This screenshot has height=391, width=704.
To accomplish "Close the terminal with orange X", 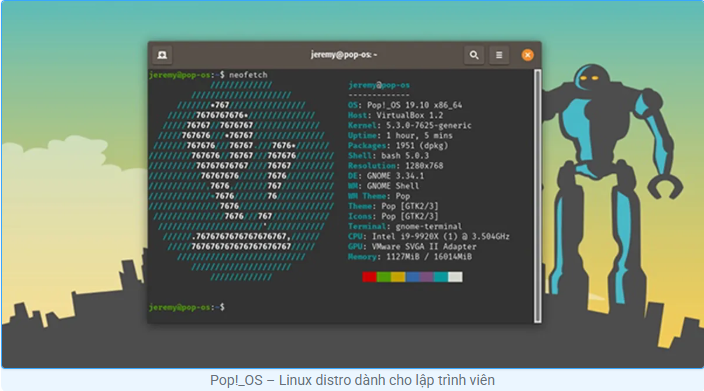I will click(x=528, y=55).
